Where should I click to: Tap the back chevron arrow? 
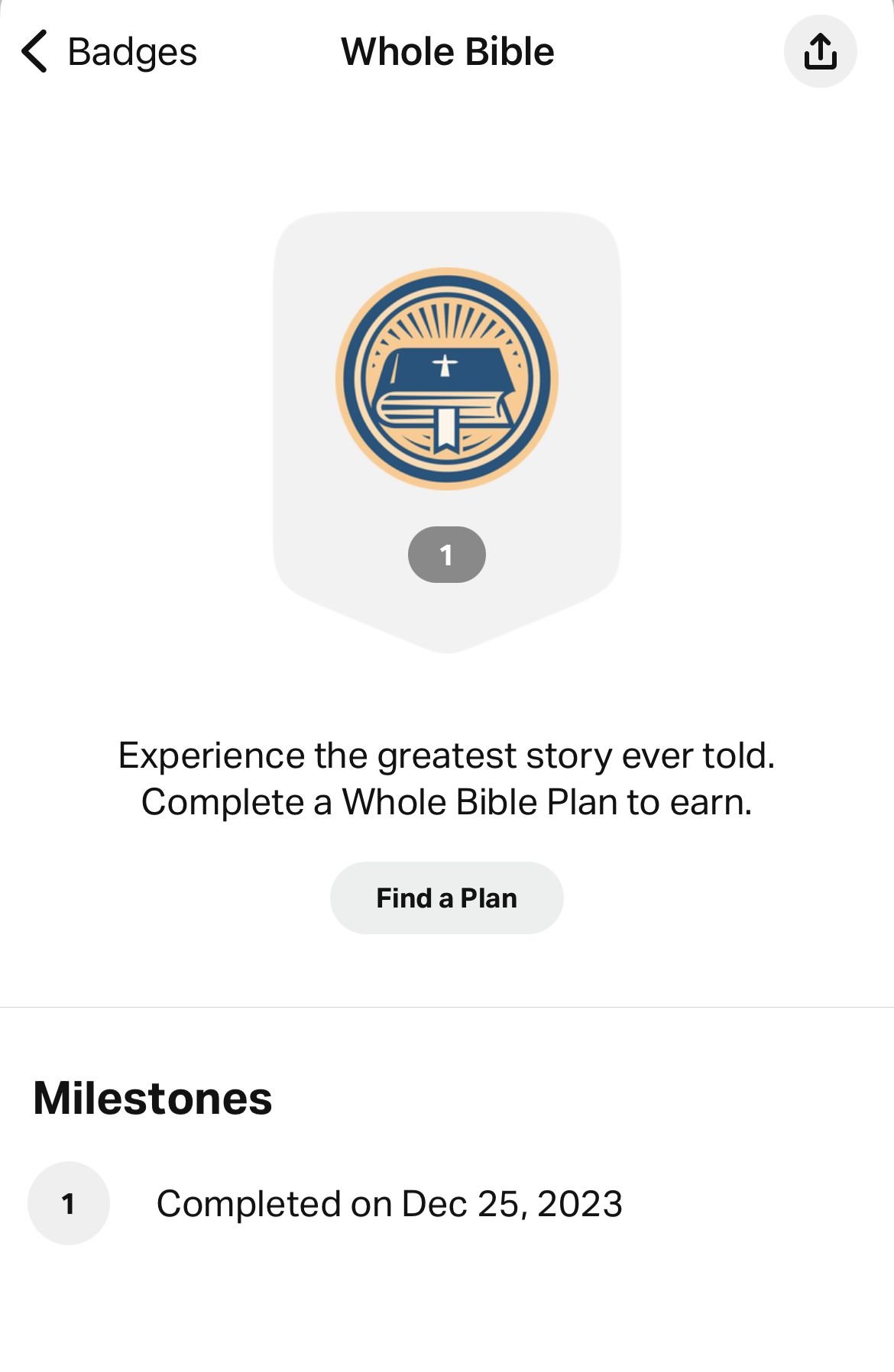pyautogui.click(x=34, y=52)
